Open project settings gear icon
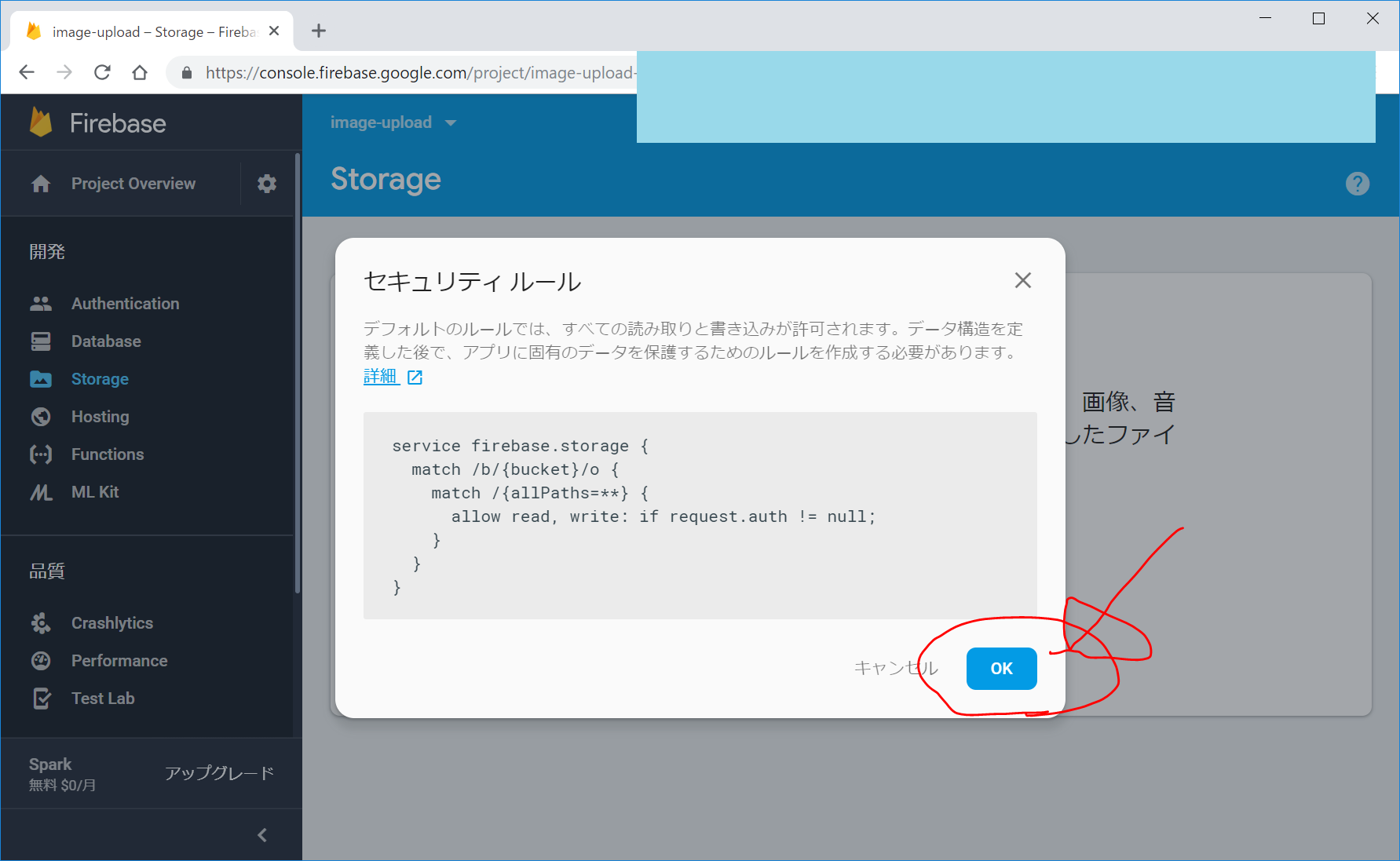The height and width of the screenshot is (861, 1400). pos(267,184)
